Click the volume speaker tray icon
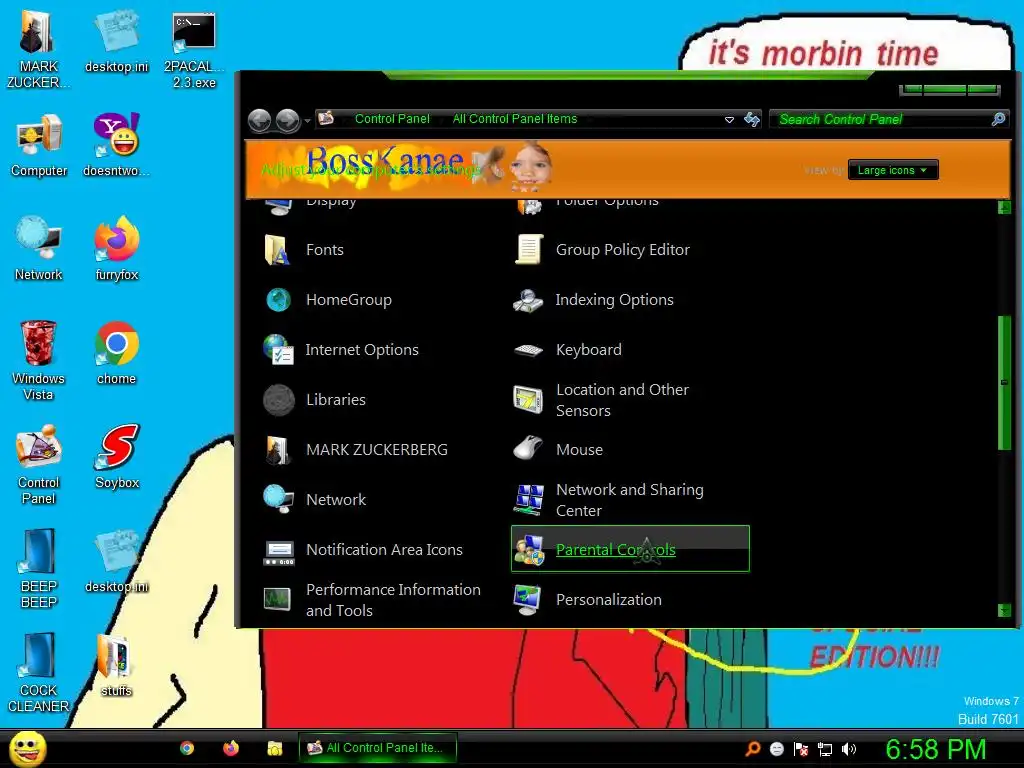 [848, 749]
